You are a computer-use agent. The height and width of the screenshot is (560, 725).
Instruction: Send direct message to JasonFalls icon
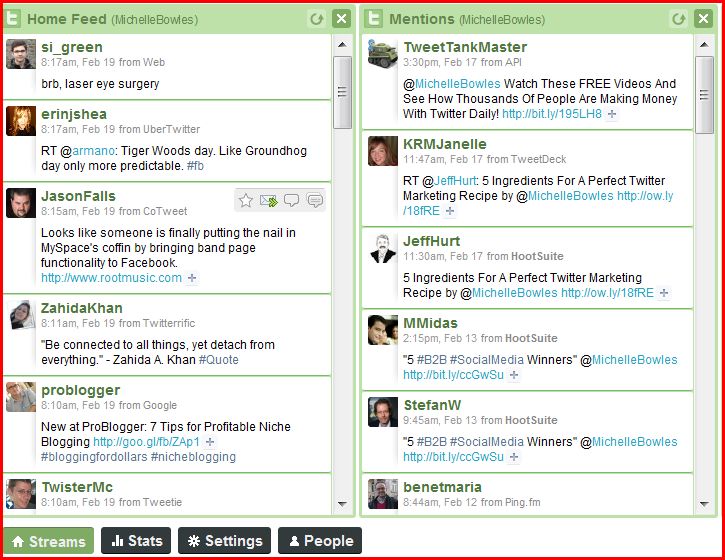[x=315, y=201]
